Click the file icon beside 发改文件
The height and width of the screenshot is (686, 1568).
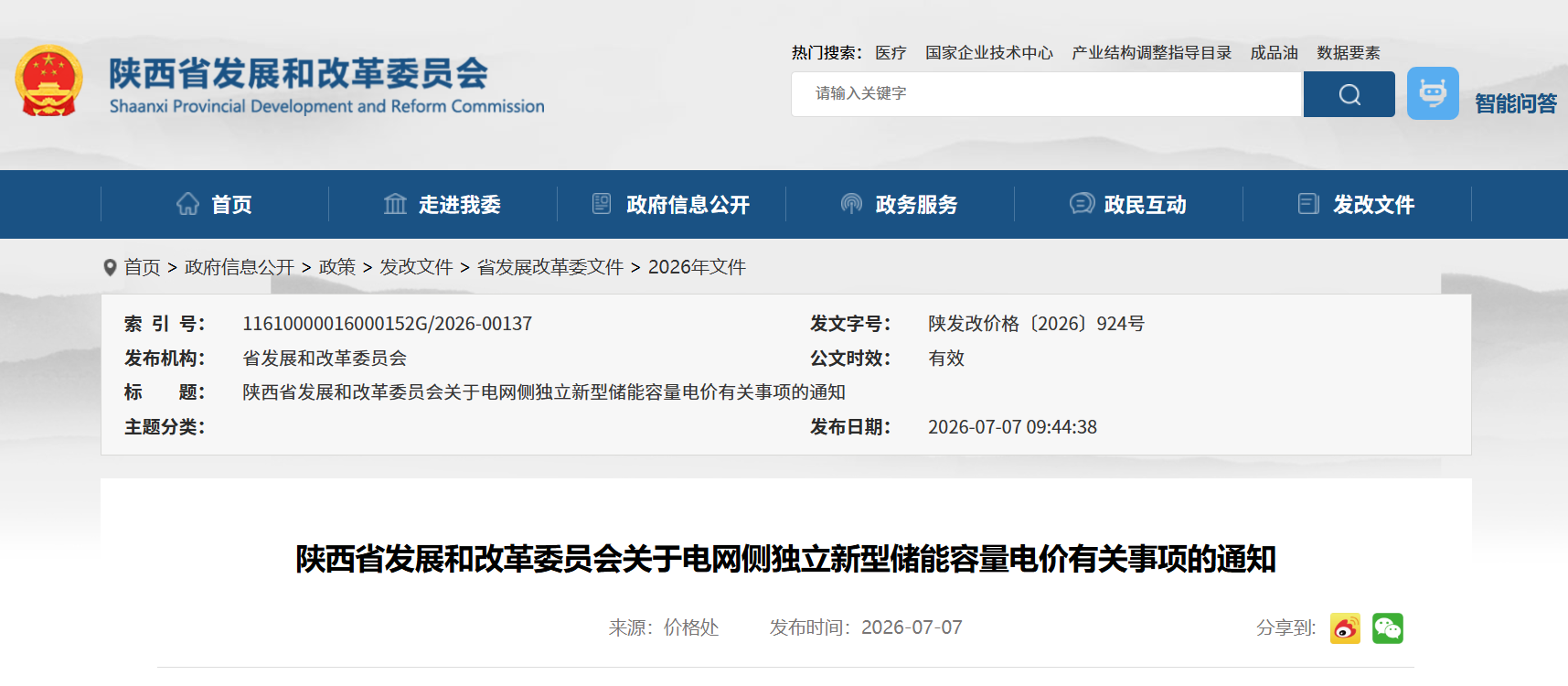coord(1308,203)
